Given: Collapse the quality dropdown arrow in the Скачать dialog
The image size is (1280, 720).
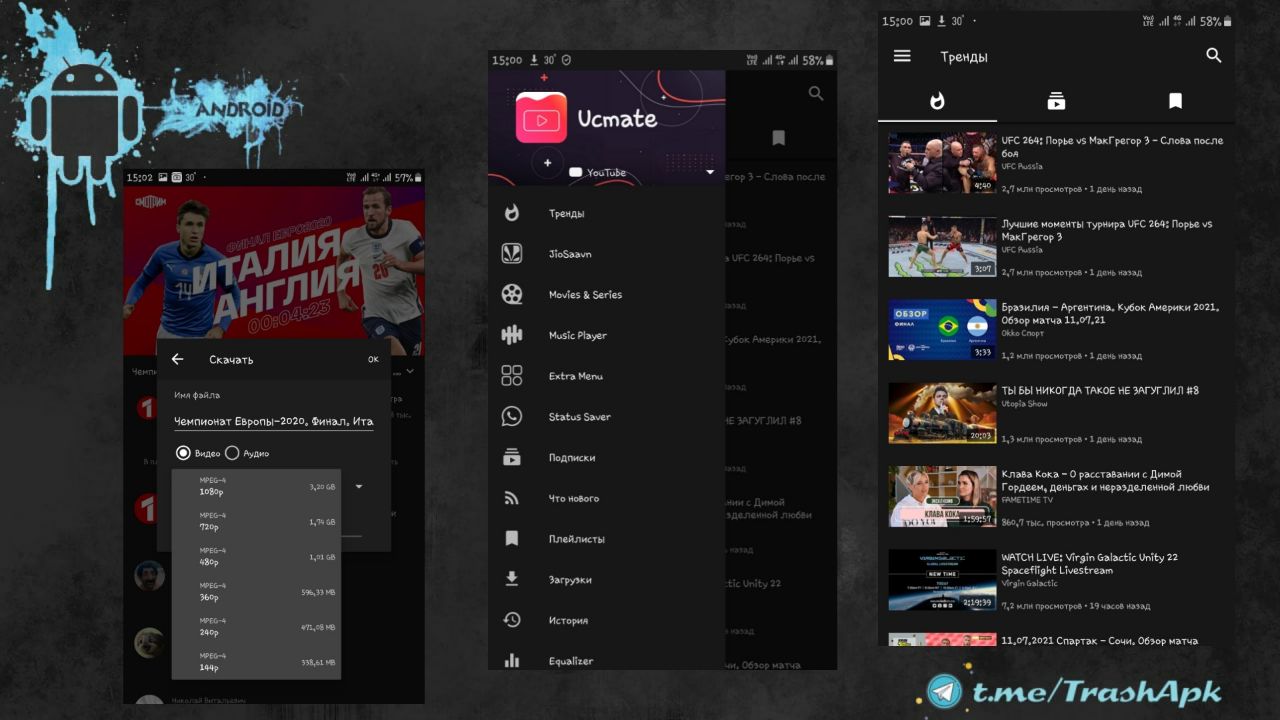Looking at the screenshot, I should (359, 487).
